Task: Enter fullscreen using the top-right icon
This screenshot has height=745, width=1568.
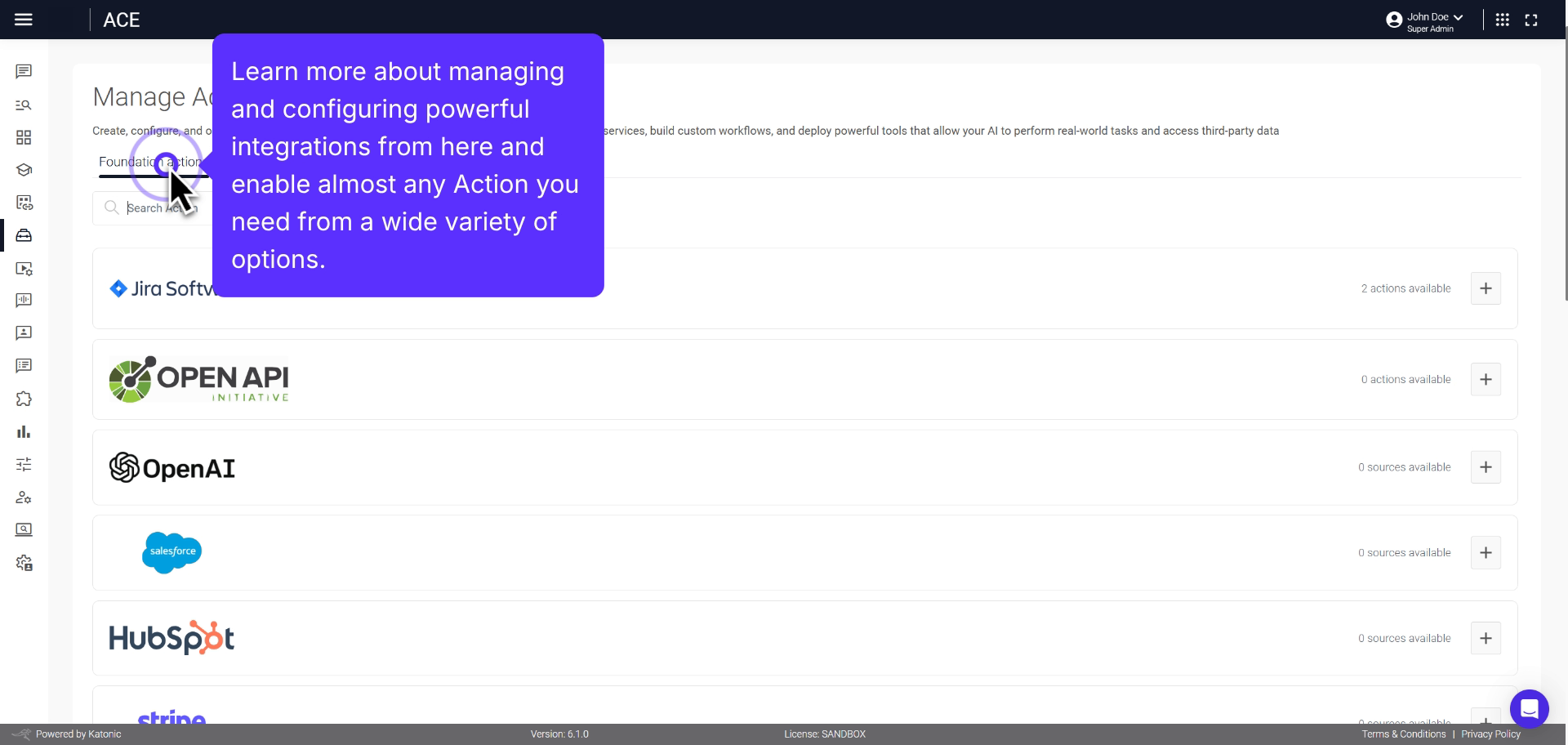Action: point(1532,20)
